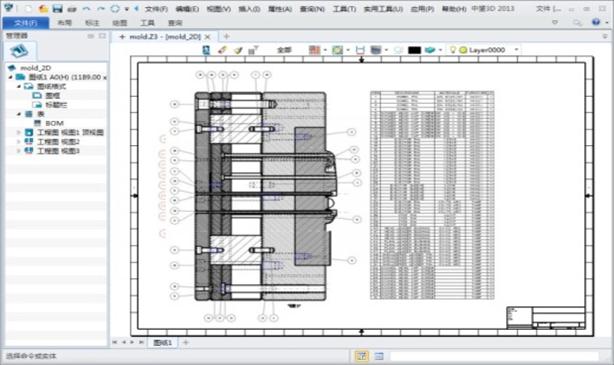Select the mold.Z3 - [mold_2D] document tab
Image resolution: width=614 pixels, height=365 pixels.
(x=164, y=37)
